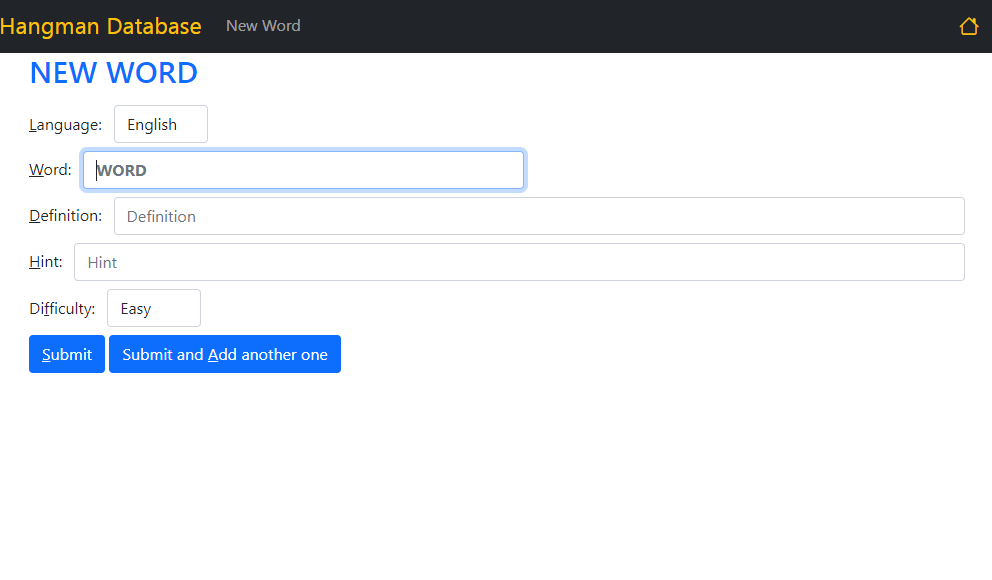This screenshot has height=580, width=992.
Task: Click the blue Submit button
Action: pyautogui.click(x=67, y=354)
